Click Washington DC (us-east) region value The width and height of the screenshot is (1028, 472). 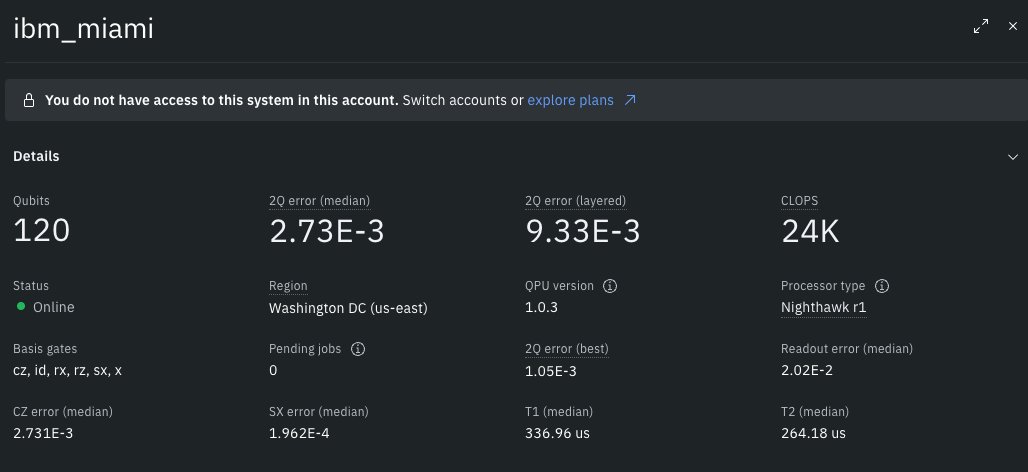click(x=348, y=308)
